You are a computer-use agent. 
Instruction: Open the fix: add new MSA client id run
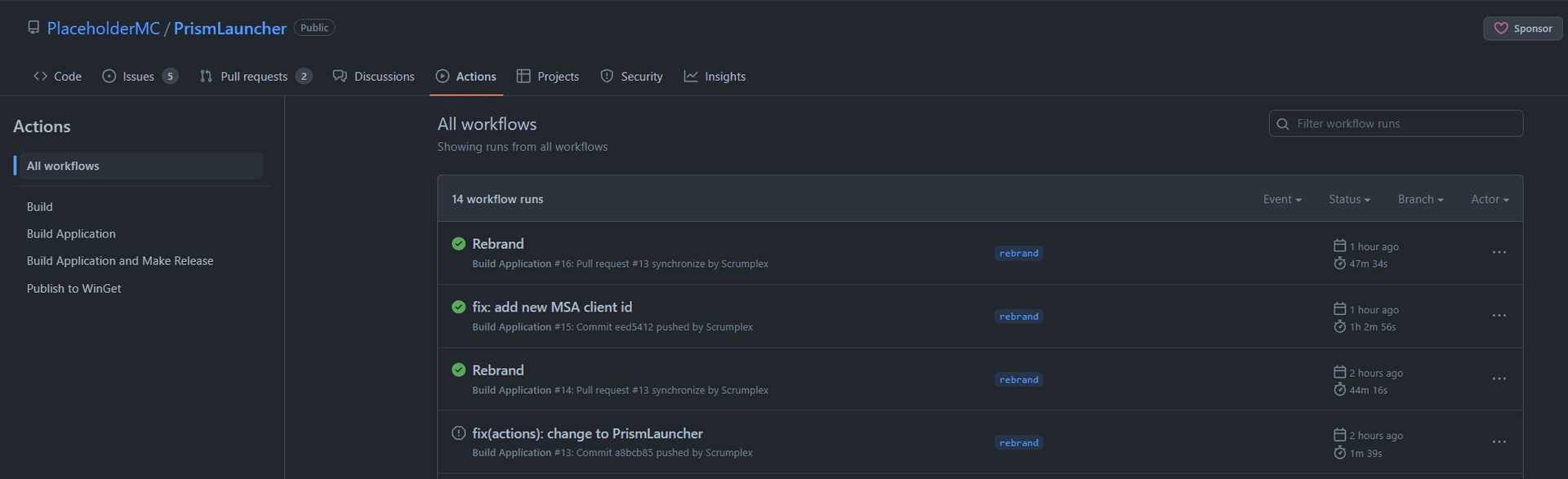pyautogui.click(x=552, y=307)
